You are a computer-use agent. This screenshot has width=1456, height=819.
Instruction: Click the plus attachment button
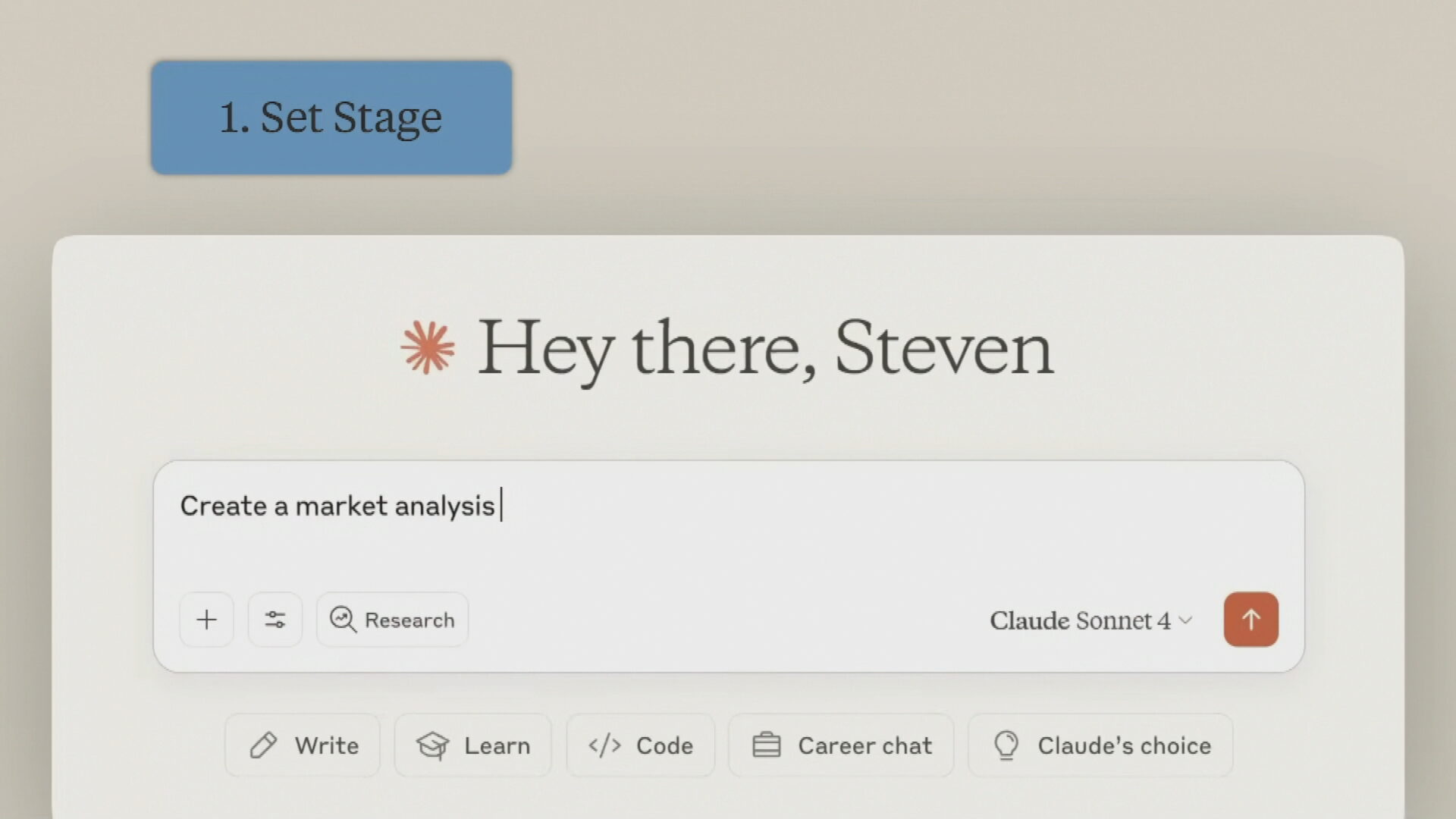coord(206,620)
